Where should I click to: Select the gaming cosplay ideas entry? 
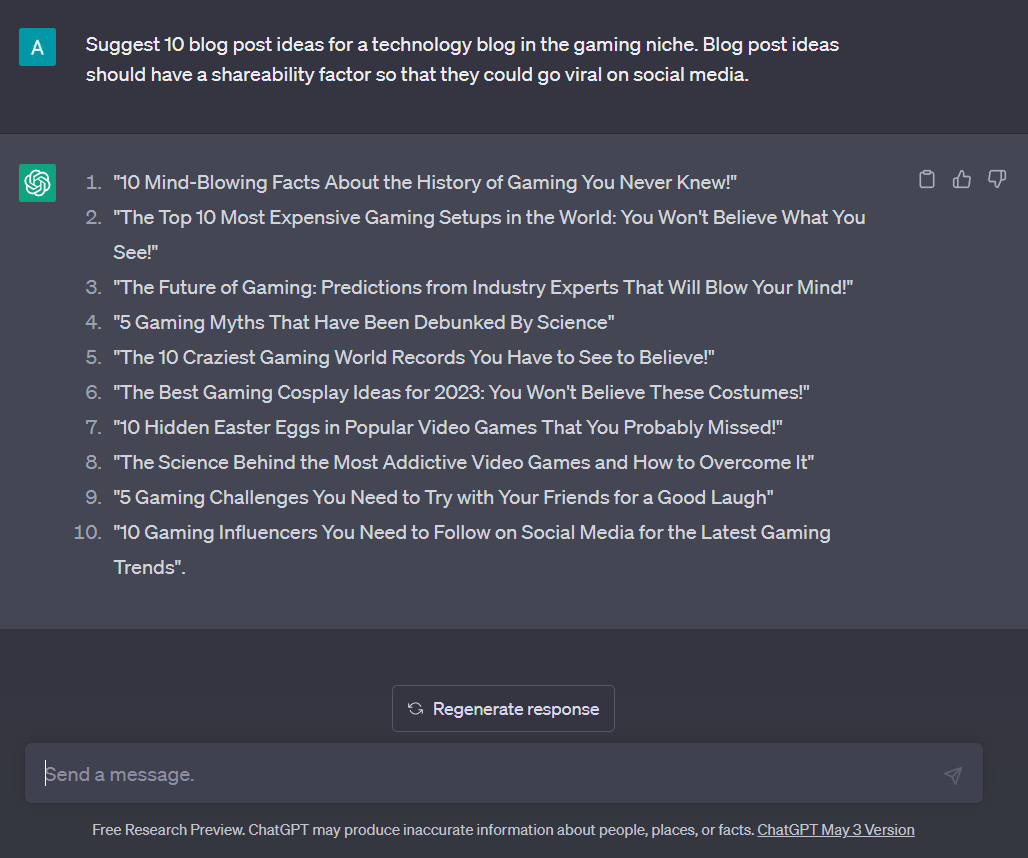(x=460, y=392)
